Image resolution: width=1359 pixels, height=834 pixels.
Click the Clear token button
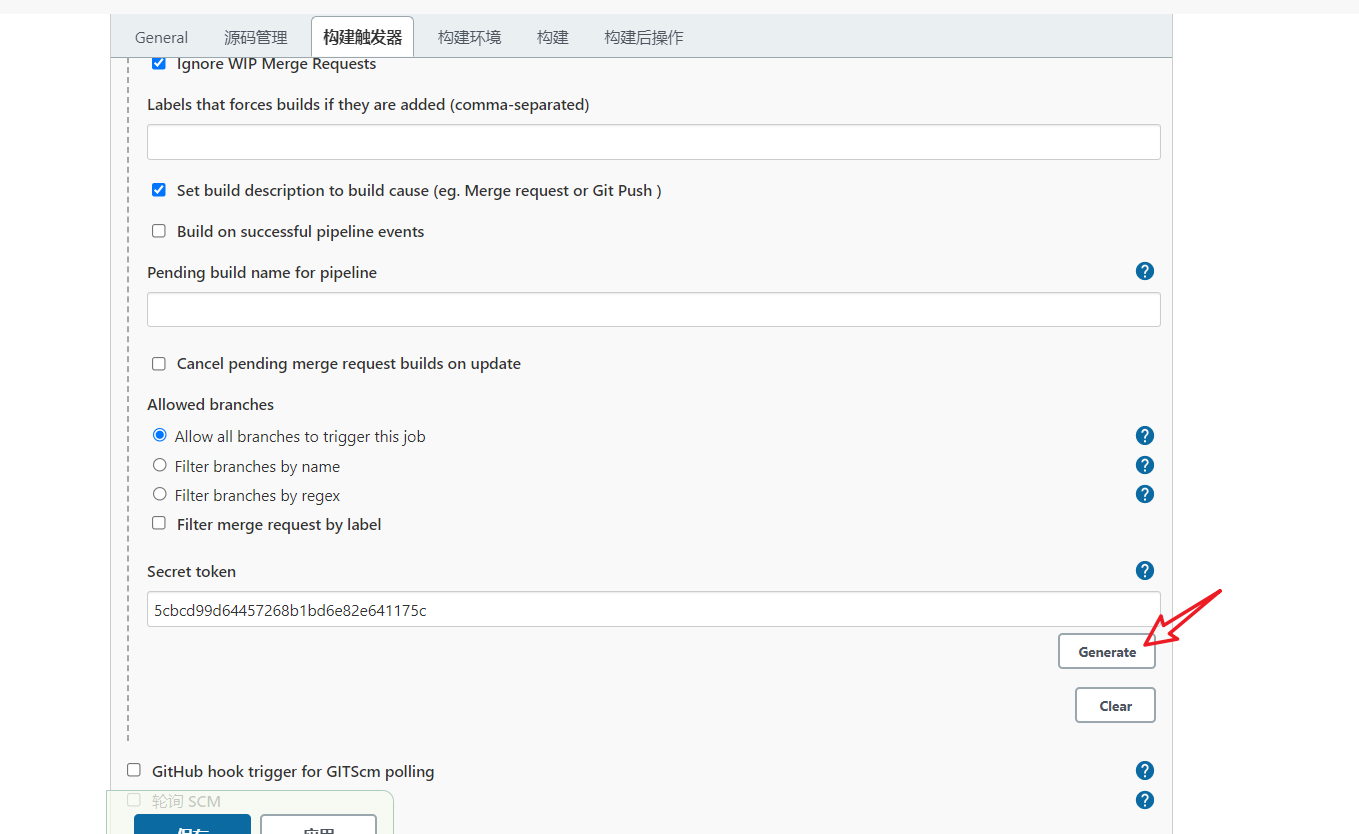pos(1115,705)
